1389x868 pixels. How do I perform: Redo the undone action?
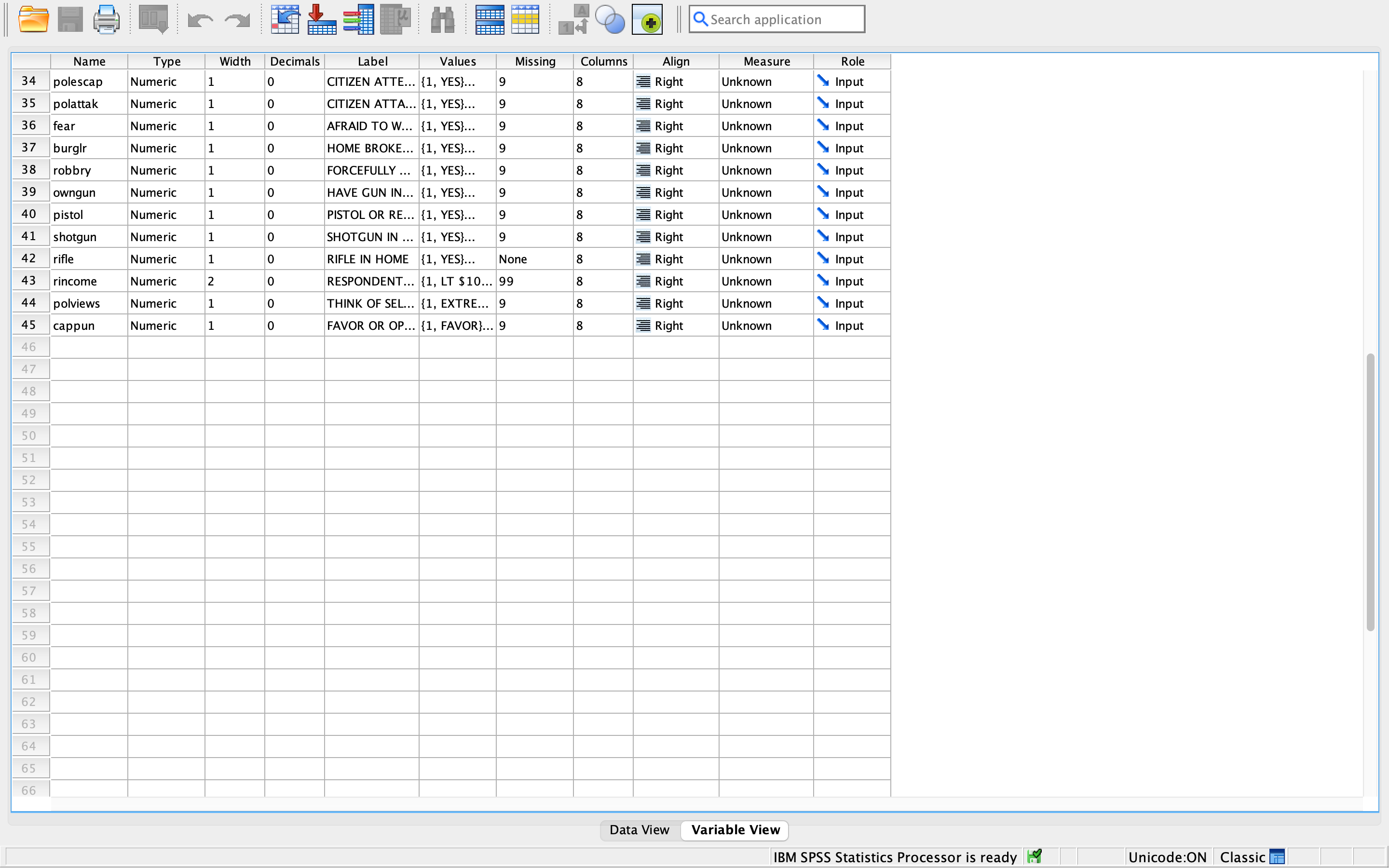tap(236, 19)
